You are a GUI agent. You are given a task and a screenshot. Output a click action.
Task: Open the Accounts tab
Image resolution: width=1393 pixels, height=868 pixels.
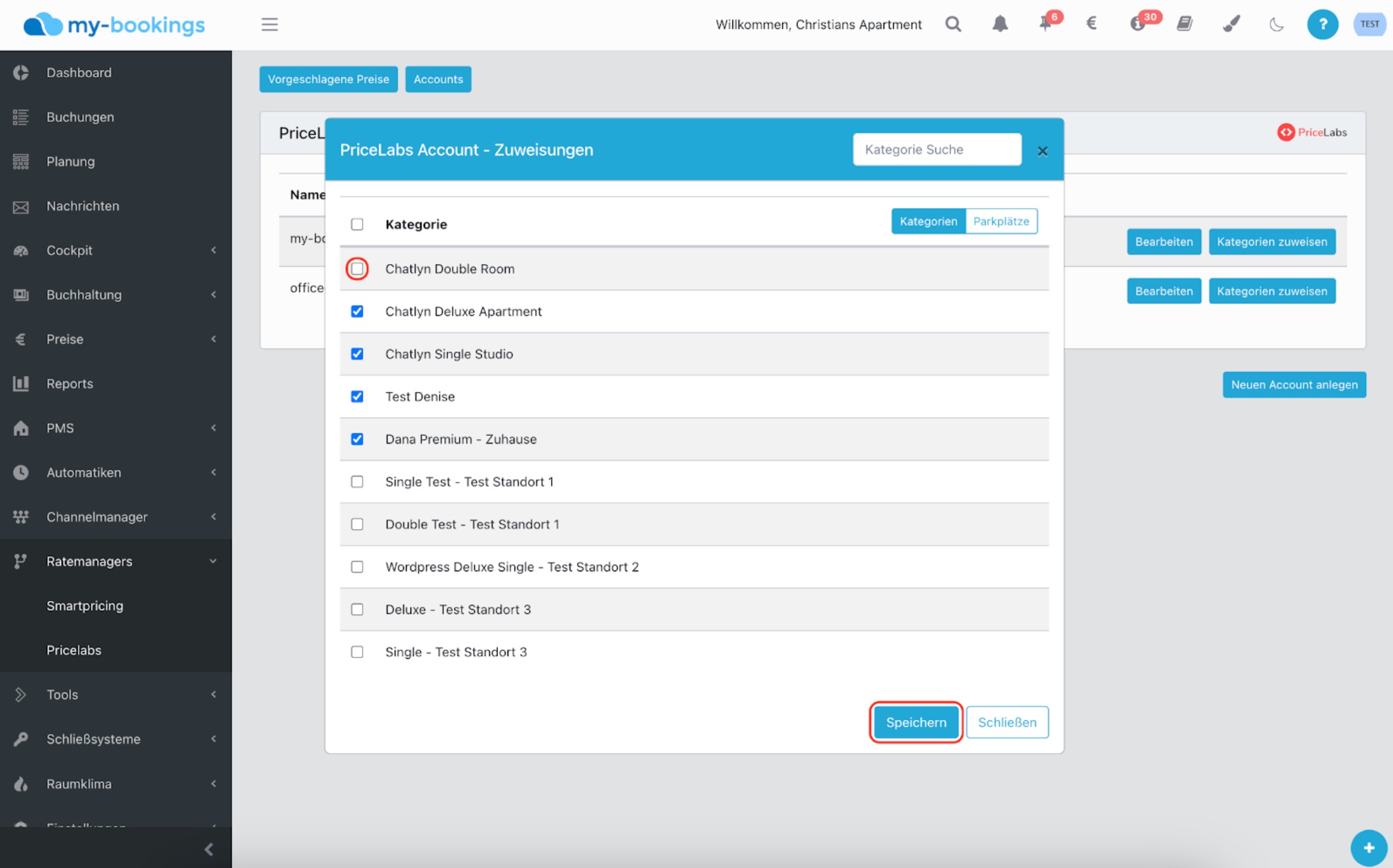click(438, 79)
